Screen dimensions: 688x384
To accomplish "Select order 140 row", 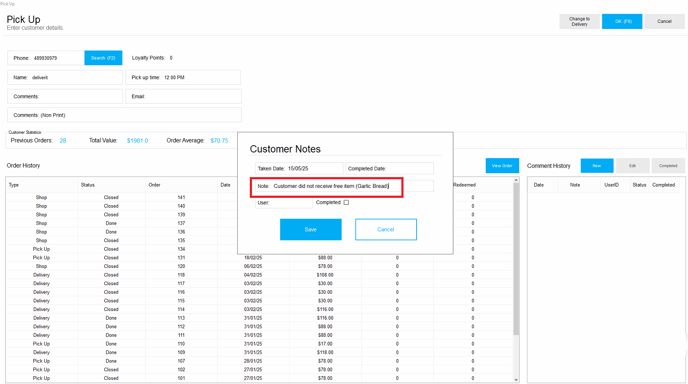I will point(259,206).
